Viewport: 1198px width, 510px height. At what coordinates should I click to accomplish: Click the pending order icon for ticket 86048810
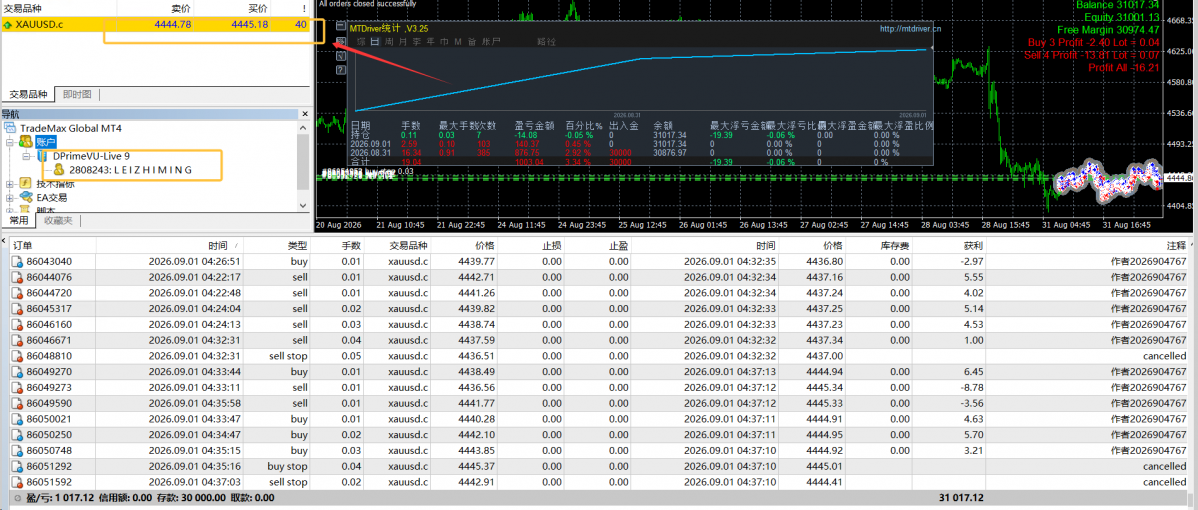[x=17, y=356]
